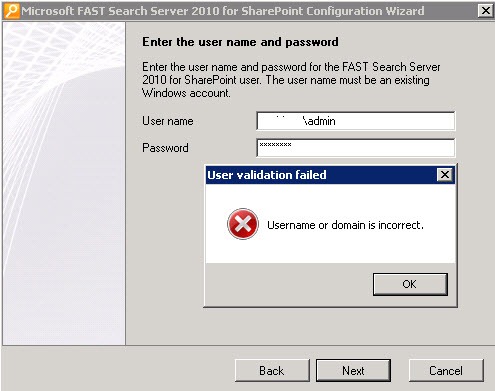Go to the Back wizard step
This screenshot has width=495, height=391.
click(272, 371)
